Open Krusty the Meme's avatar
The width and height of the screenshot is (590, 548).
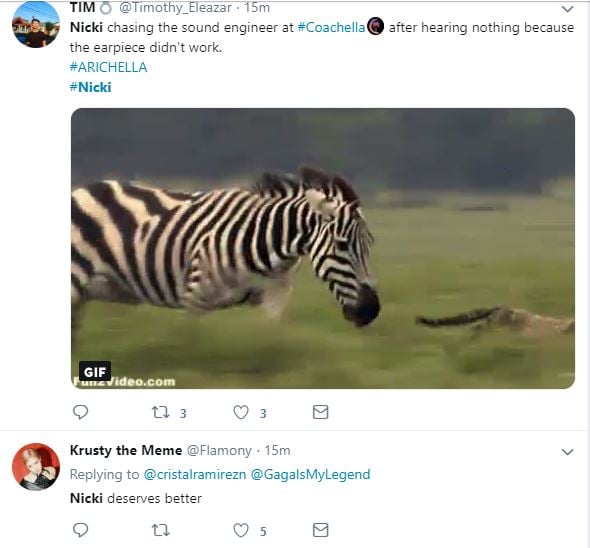tap(36, 467)
